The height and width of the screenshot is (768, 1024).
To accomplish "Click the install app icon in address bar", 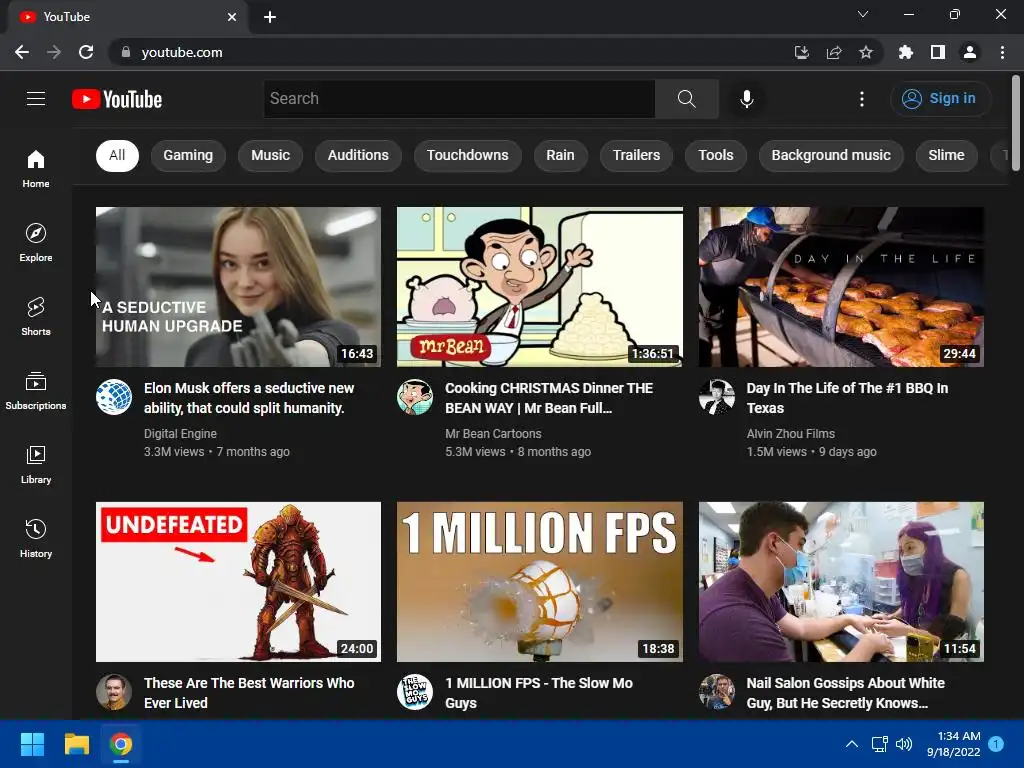I will pyautogui.click(x=801, y=52).
